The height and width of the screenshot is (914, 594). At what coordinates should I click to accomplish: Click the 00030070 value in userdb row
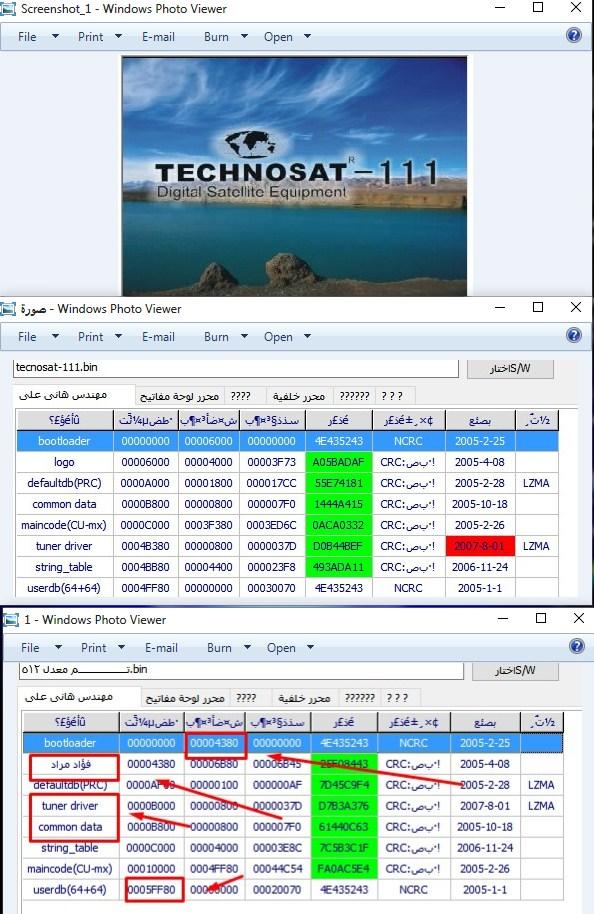coord(271,588)
